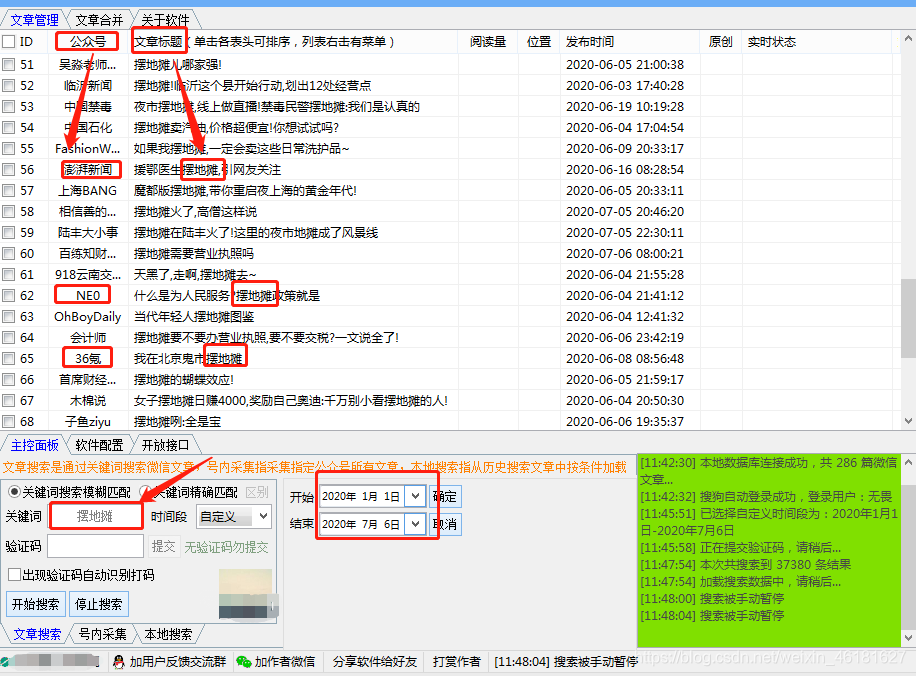Viewport: 916px width, 676px height.
Task: Click 确定 to confirm date range
Action: (445, 497)
